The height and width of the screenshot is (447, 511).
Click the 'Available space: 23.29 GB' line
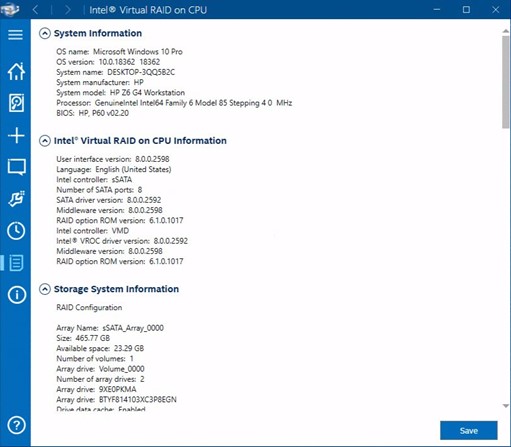pyautogui.click(x=100, y=349)
